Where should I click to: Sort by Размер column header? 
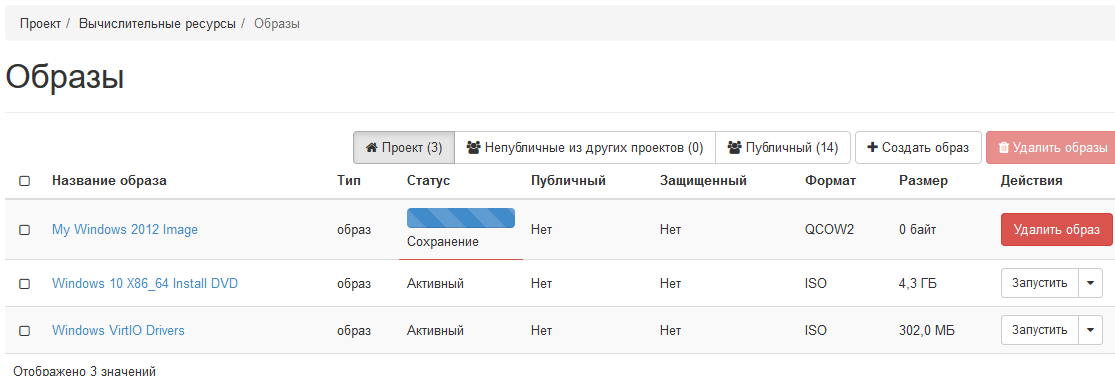coord(923,181)
